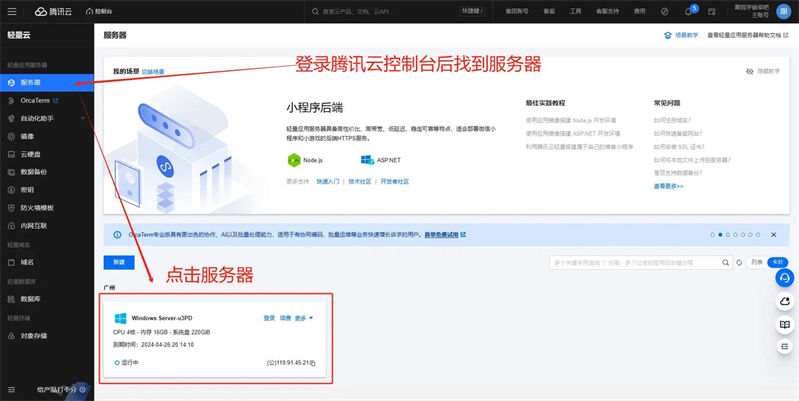
Task: Click 给产品打个分 rating link
Action: tap(61, 390)
